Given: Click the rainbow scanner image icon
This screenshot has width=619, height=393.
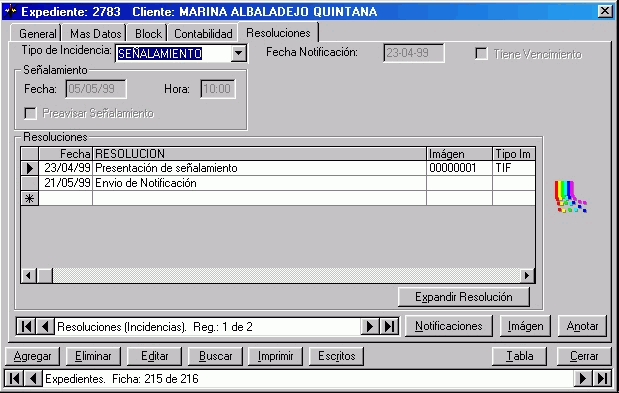Looking at the screenshot, I should 570,197.
